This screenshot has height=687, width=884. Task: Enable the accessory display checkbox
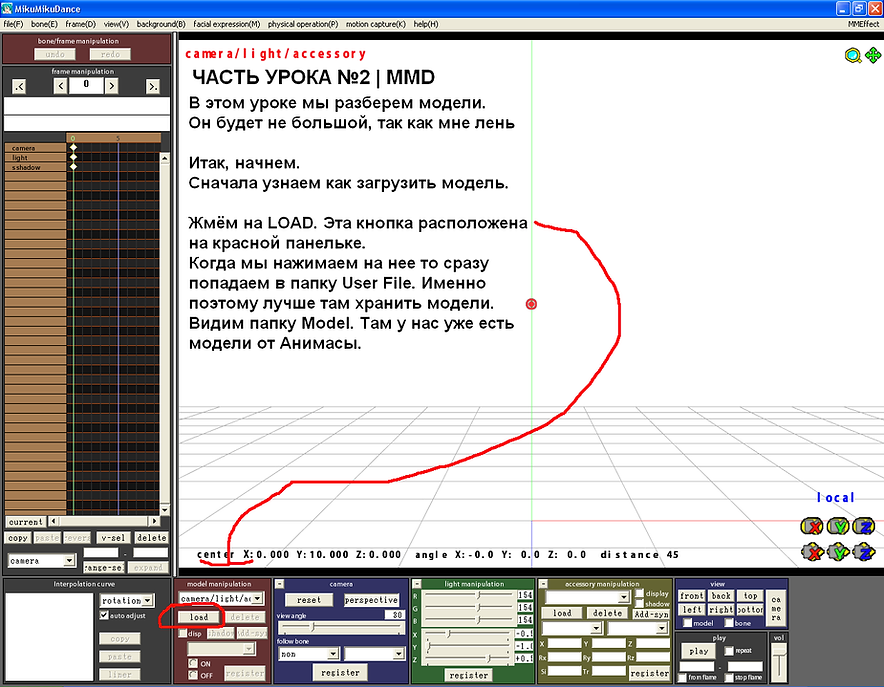[639, 593]
